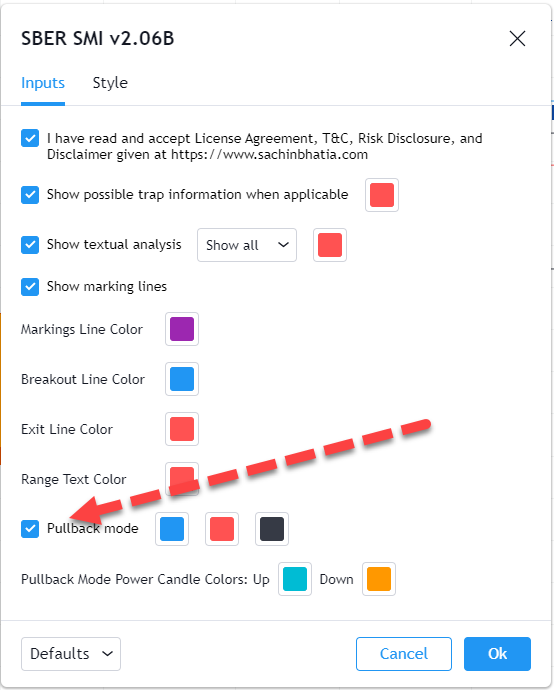Select the Inputs tab
Viewport: 554px width, 690px height.
pyautogui.click(x=43, y=83)
